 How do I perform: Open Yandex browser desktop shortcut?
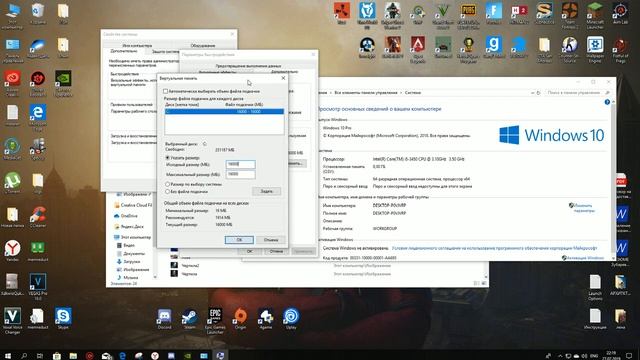coord(12,251)
